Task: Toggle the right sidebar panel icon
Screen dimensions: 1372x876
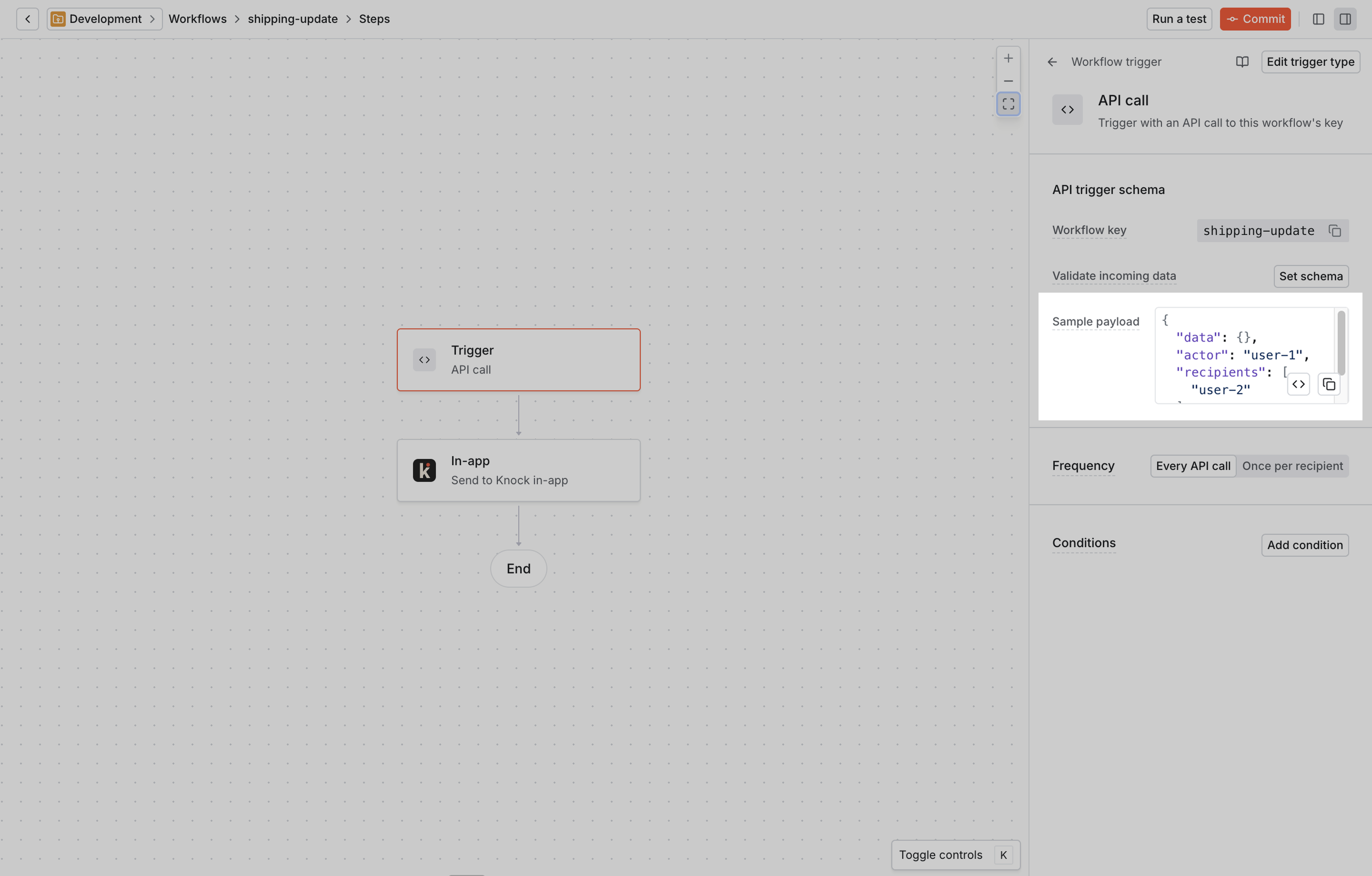Action: pos(1345,19)
